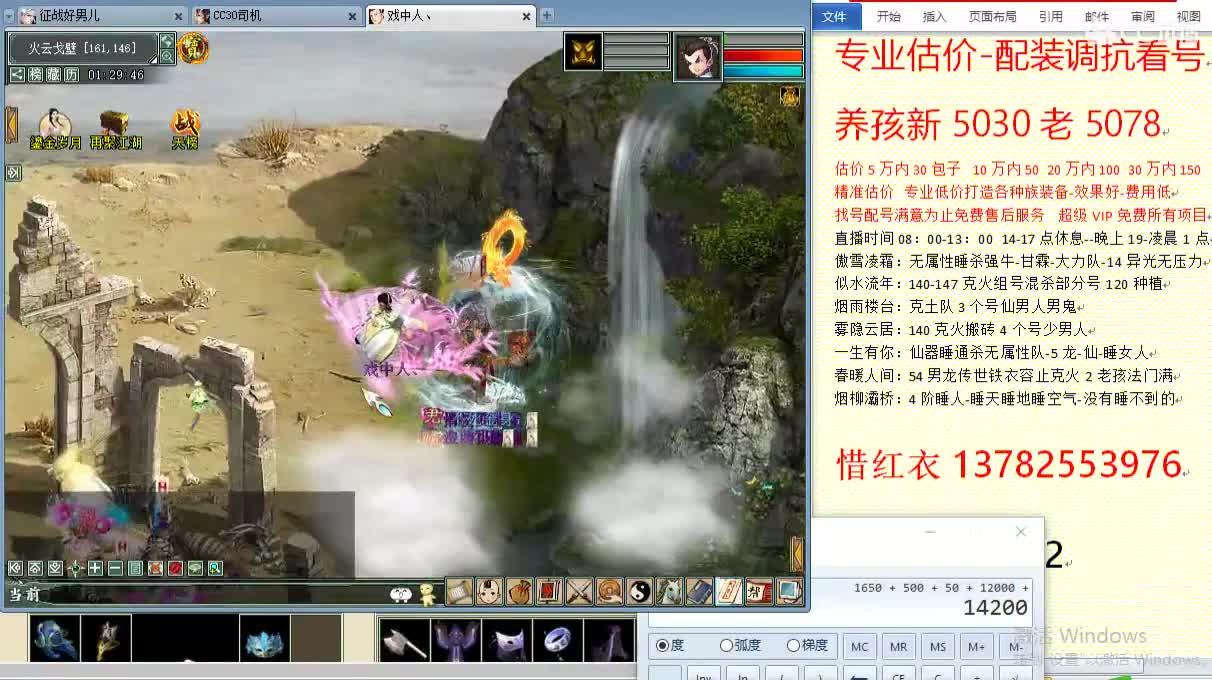Expand the right-side arrow above shortcut bar
The width and height of the screenshot is (1212, 680).
pyautogui.click(x=797, y=554)
